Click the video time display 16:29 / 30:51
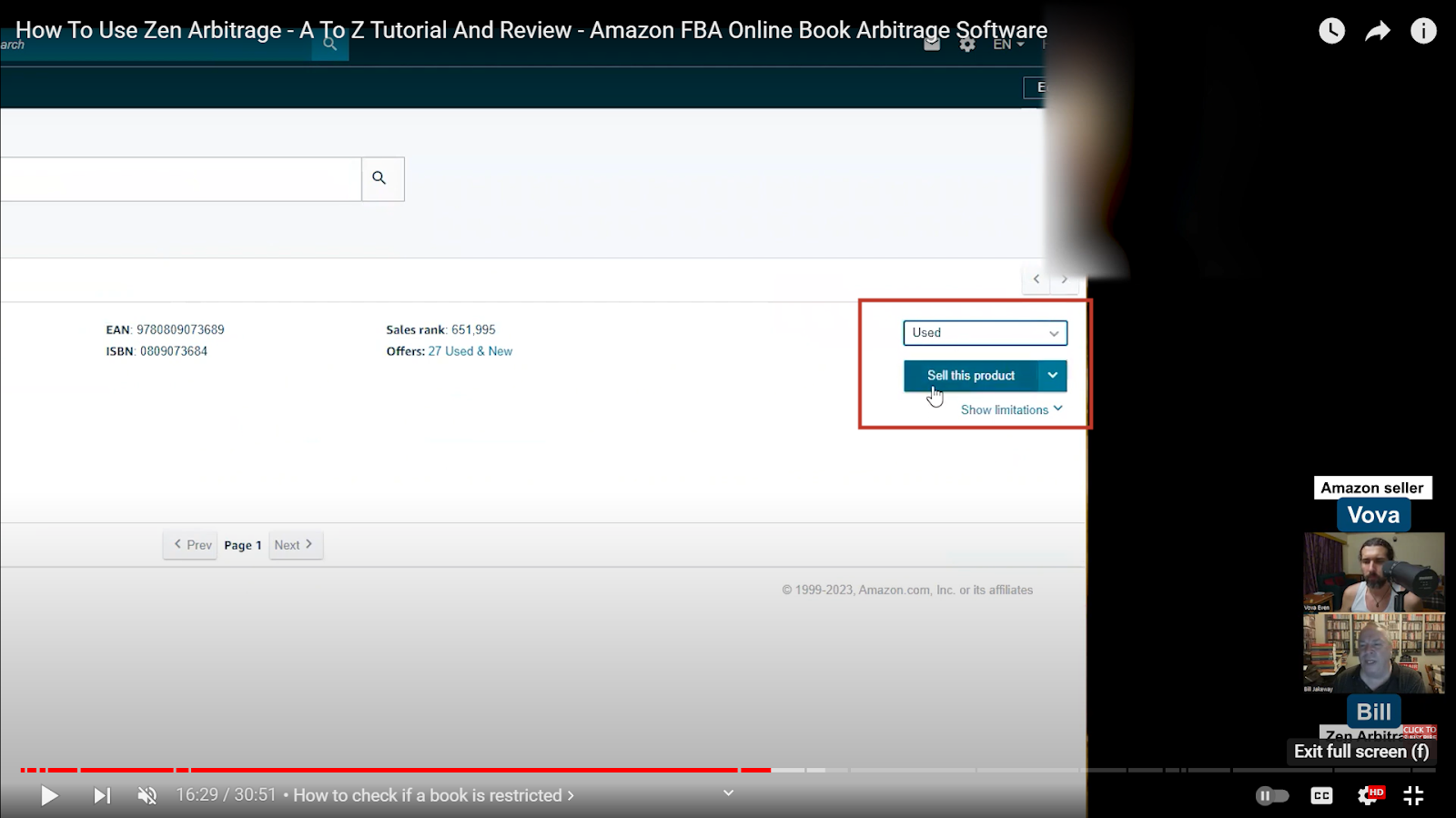Screen dimensions: 1456x818 point(226,795)
